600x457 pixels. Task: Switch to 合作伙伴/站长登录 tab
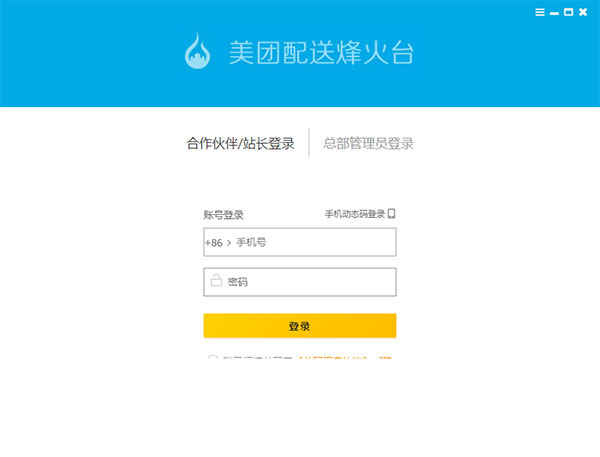coord(240,144)
